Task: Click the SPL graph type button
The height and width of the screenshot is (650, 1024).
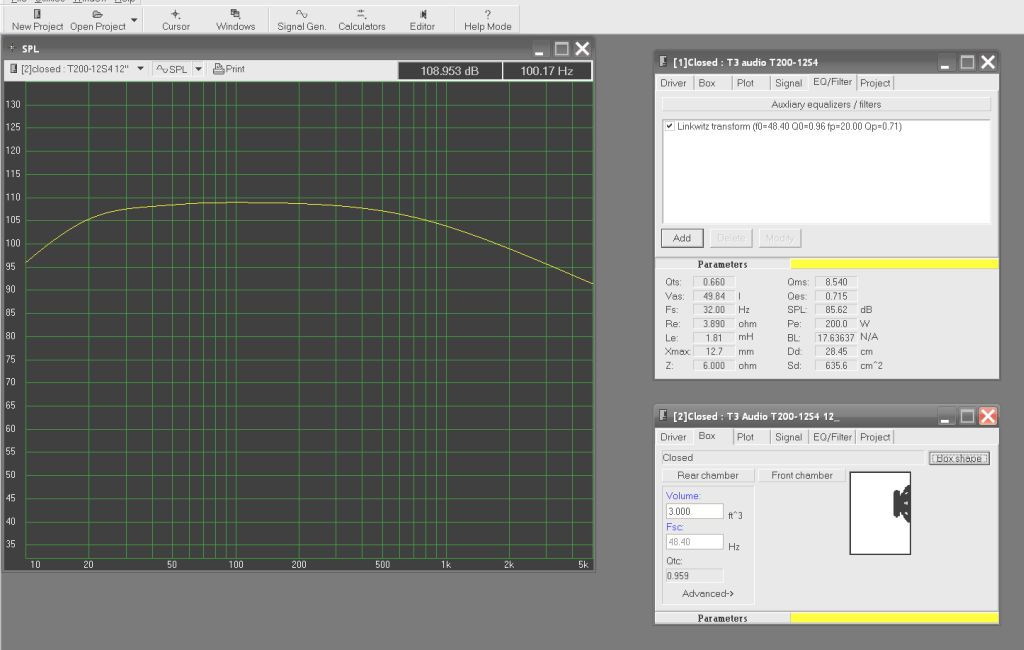Action: [x=172, y=69]
